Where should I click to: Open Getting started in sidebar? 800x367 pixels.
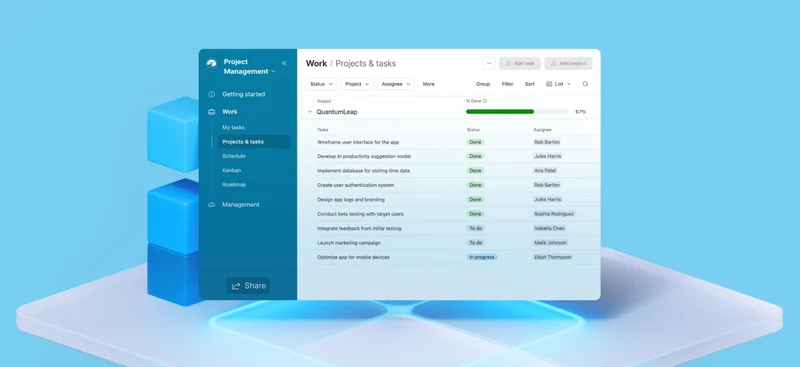point(243,94)
